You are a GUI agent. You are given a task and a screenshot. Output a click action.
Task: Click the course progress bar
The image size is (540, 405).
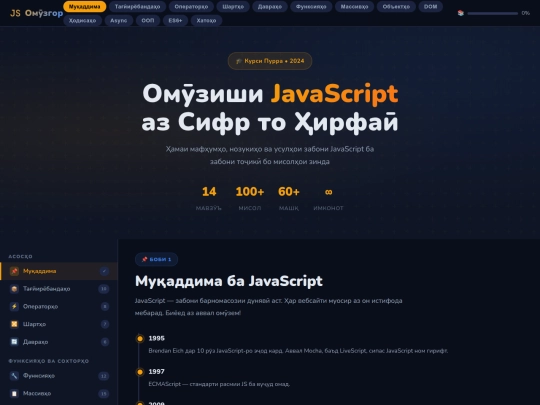tap(492, 13)
